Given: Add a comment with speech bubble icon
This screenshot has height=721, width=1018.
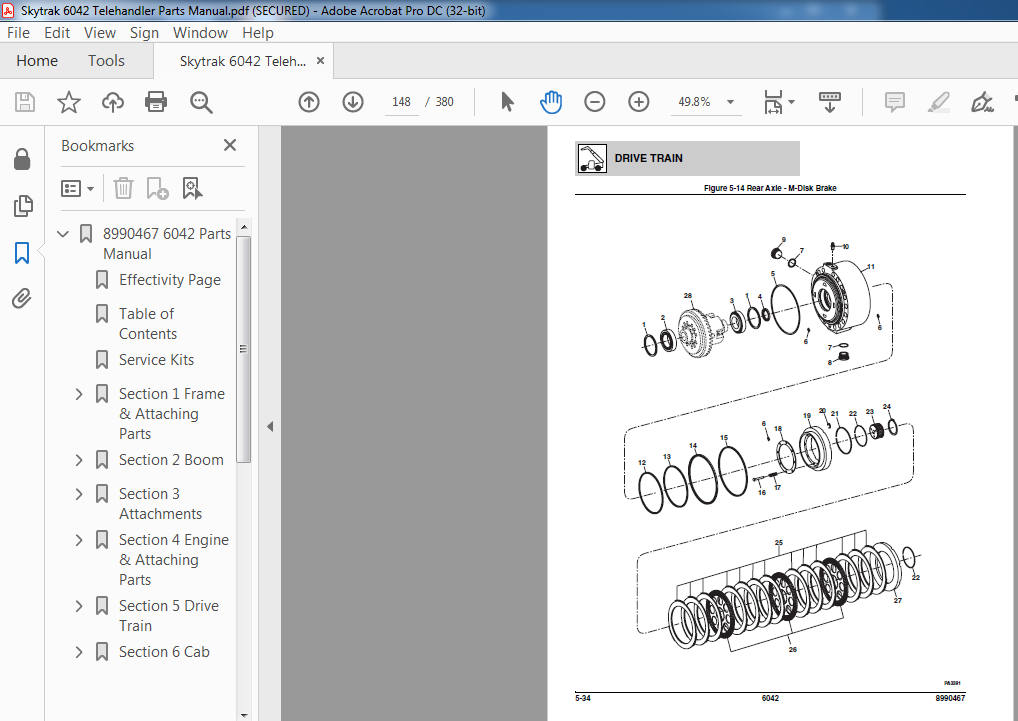Looking at the screenshot, I should (x=895, y=102).
